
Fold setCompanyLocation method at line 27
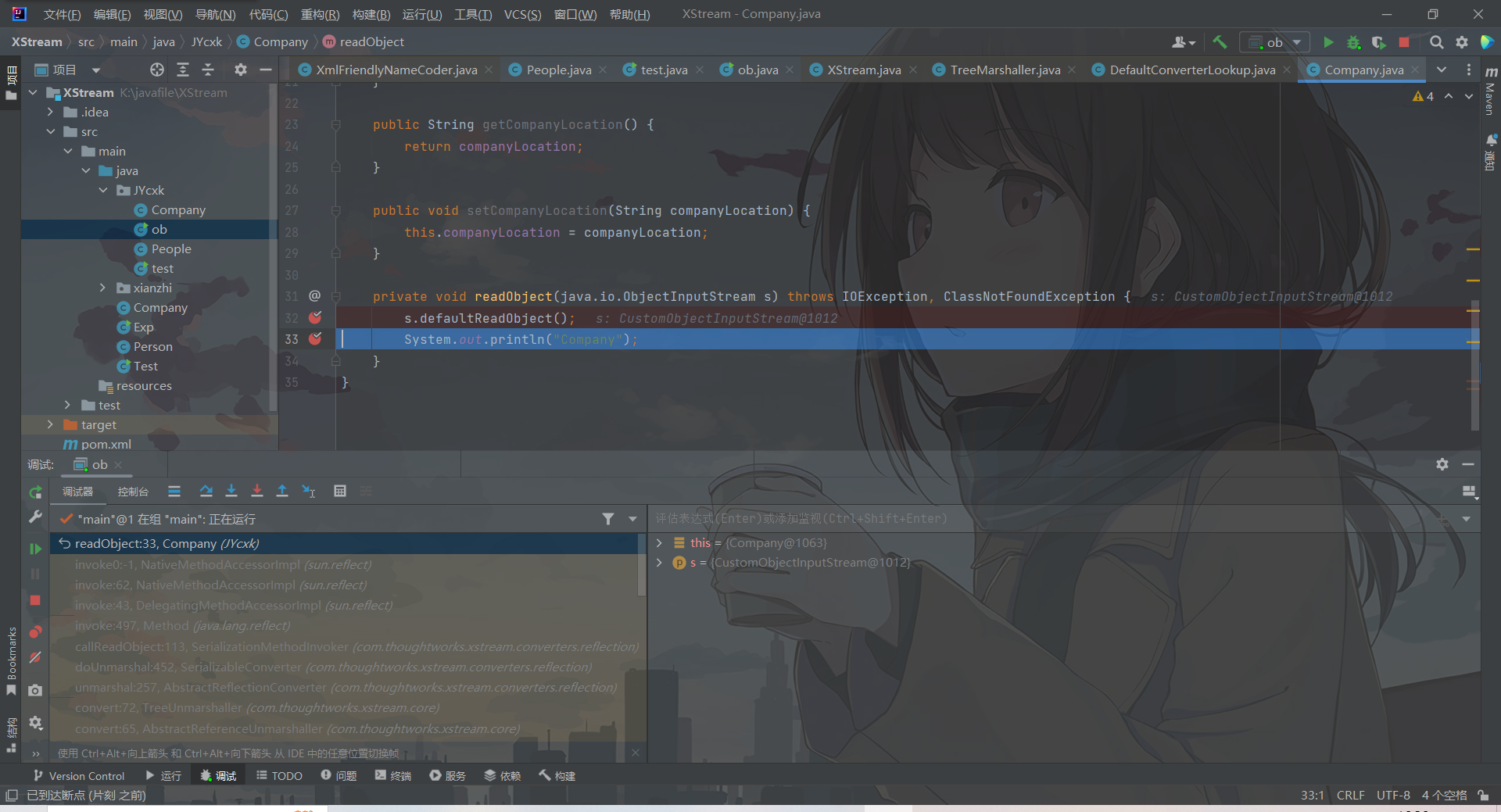335,210
